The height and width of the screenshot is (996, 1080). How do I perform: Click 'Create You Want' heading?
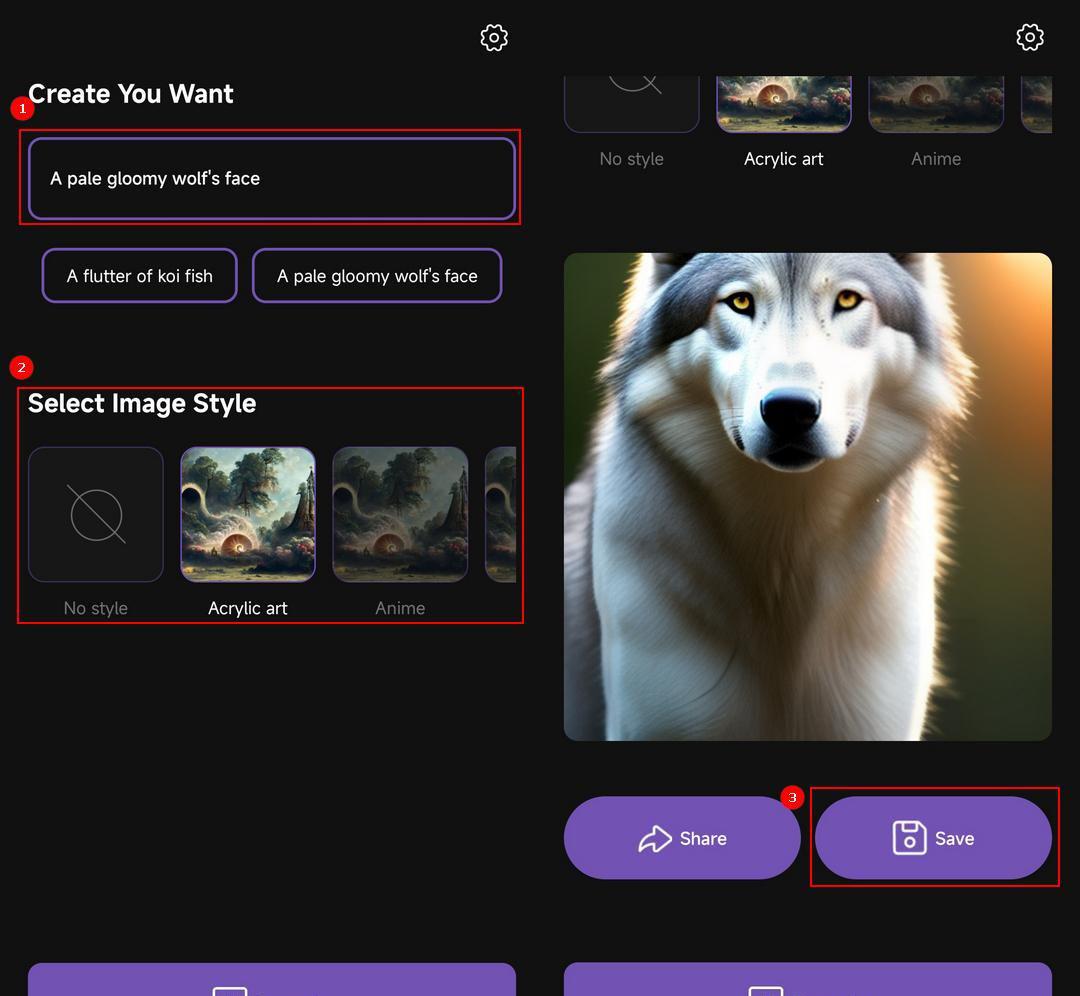(x=131, y=94)
